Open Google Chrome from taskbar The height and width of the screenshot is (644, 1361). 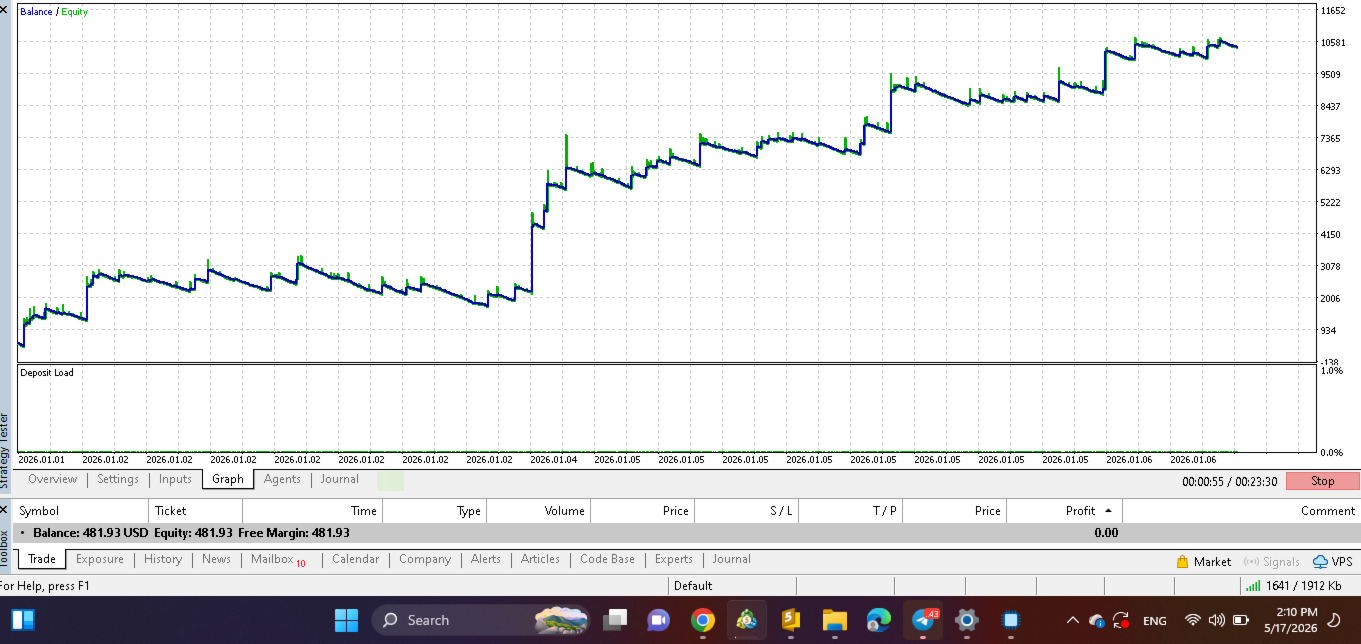click(x=703, y=620)
